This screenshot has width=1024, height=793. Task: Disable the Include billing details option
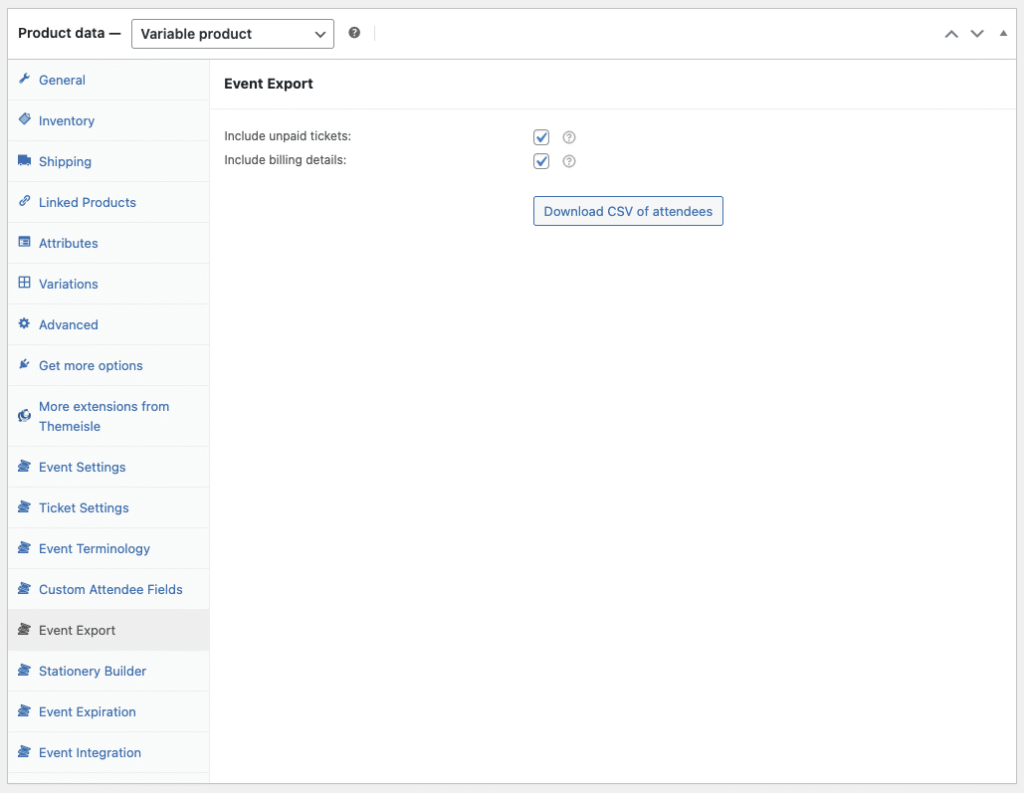click(x=541, y=161)
